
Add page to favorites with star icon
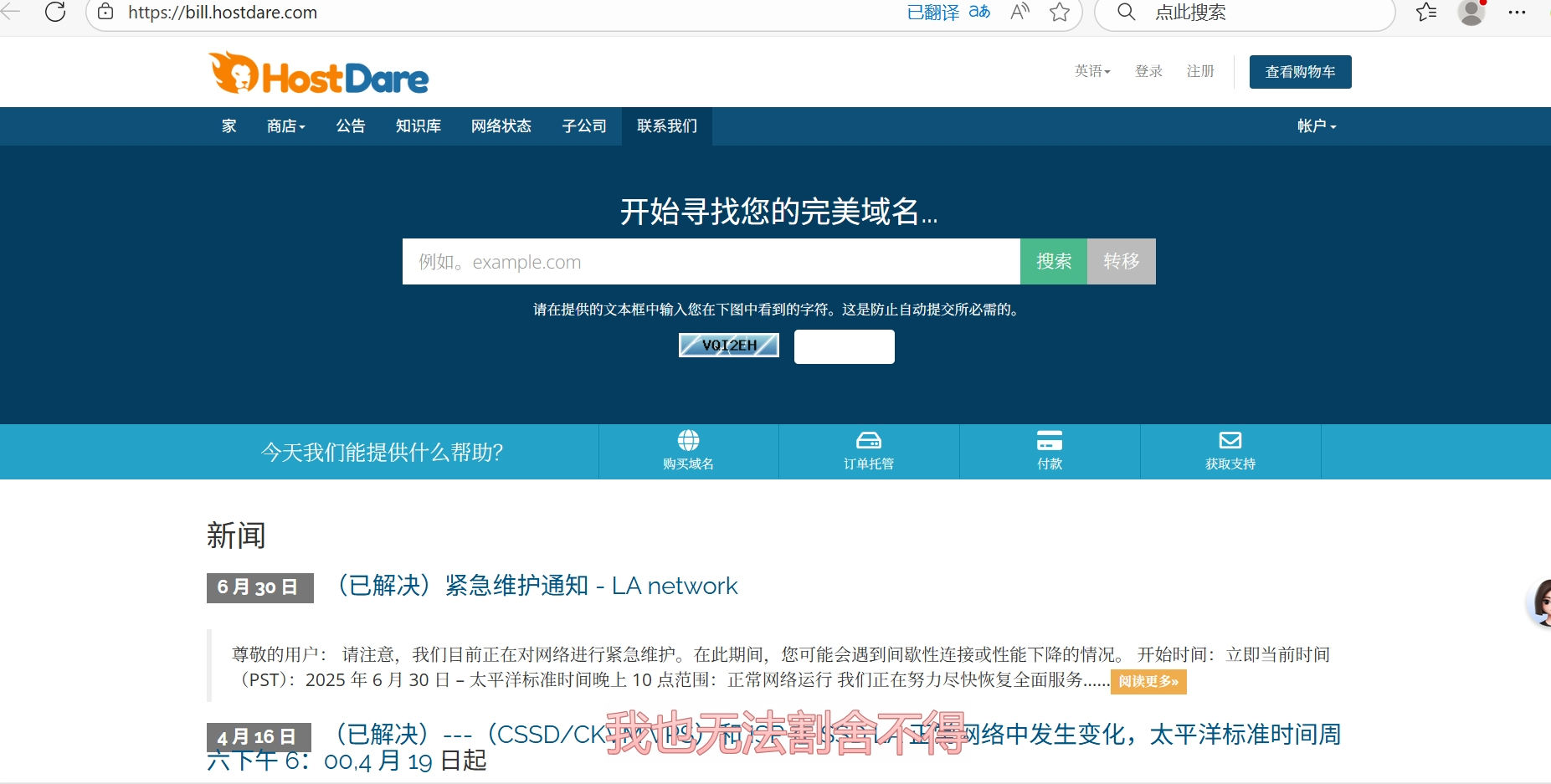(1060, 12)
